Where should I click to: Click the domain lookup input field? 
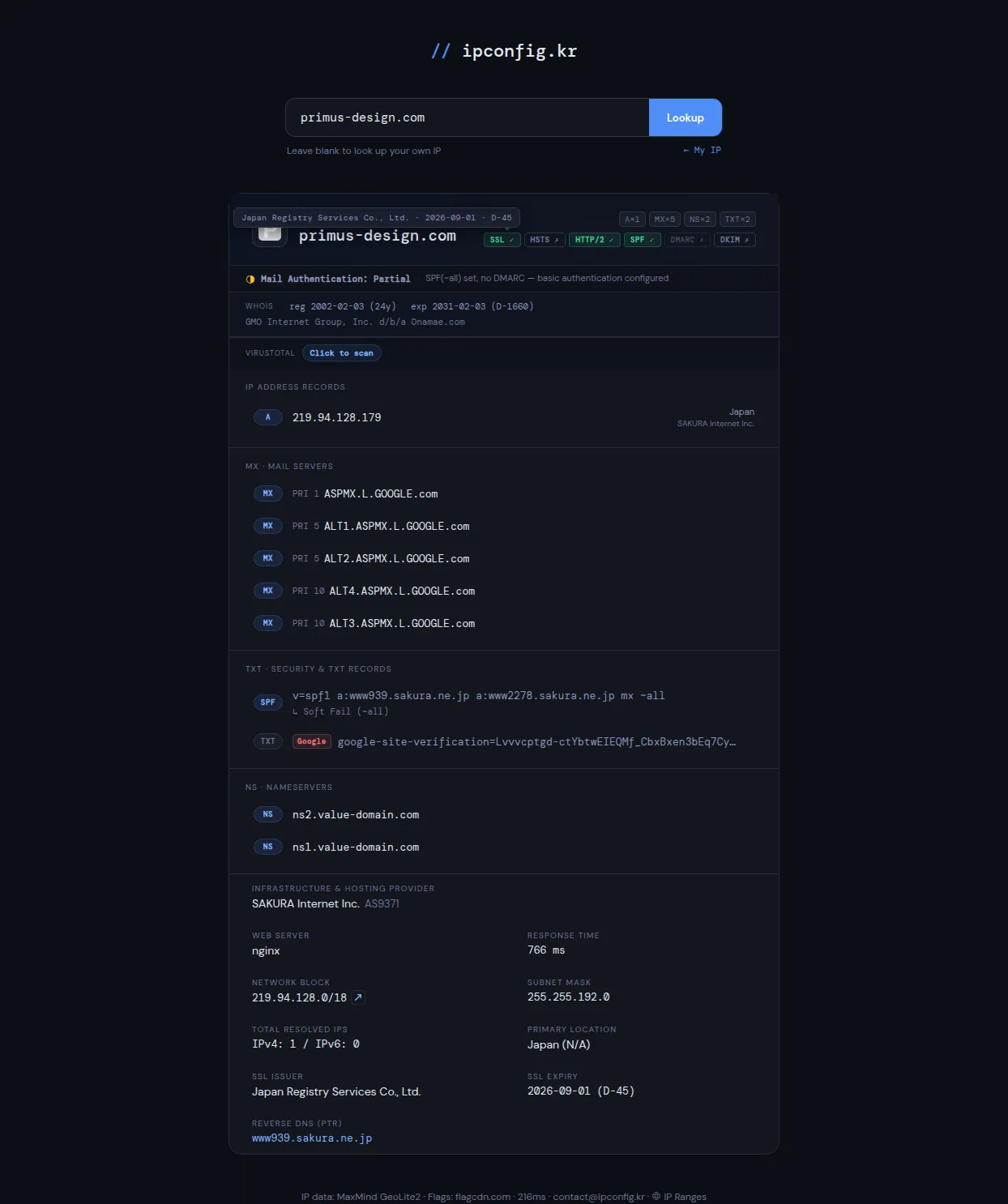point(468,117)
